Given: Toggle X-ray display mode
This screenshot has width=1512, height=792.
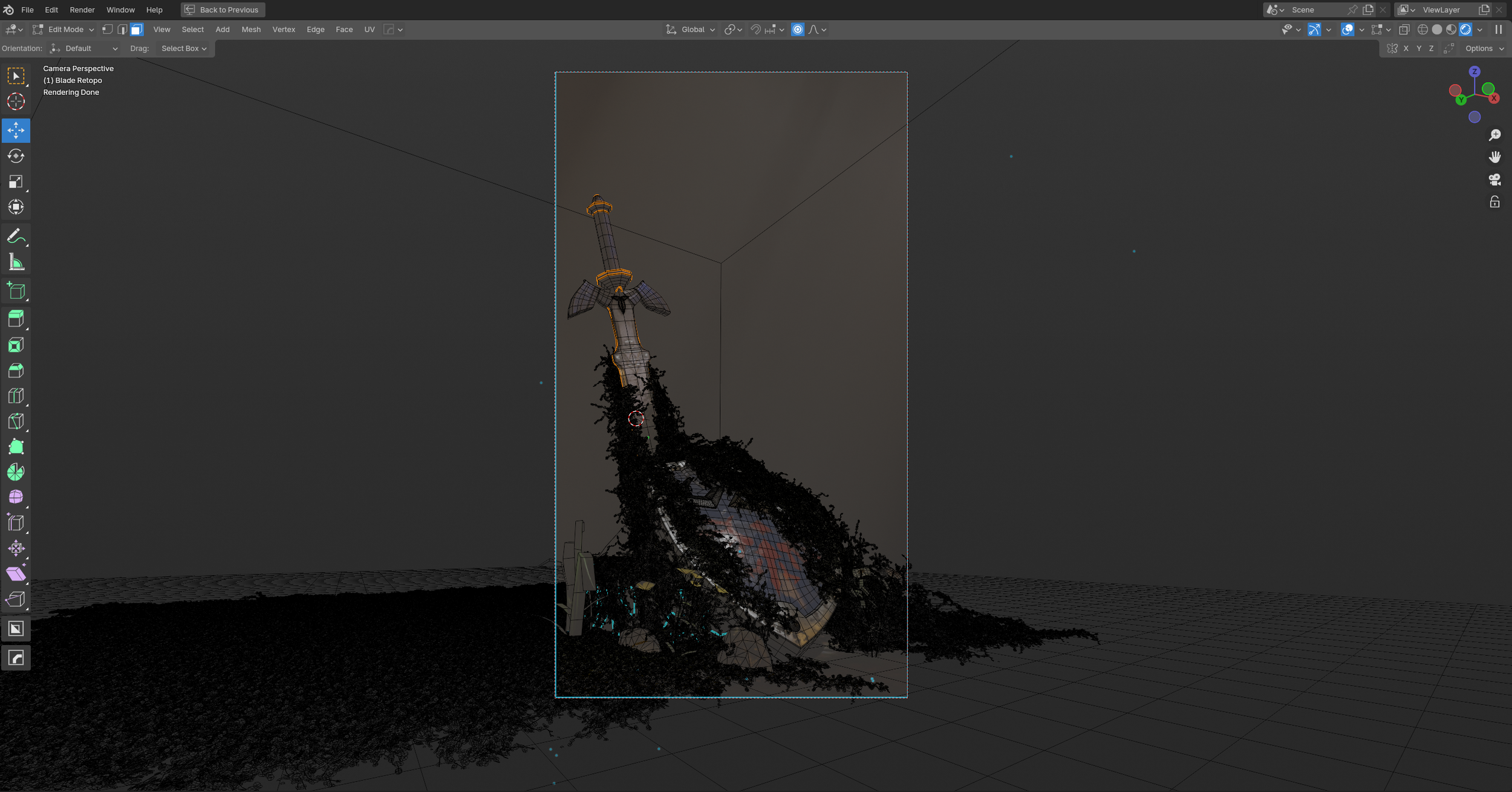Looking at the screenshot, I should 1404,30.
